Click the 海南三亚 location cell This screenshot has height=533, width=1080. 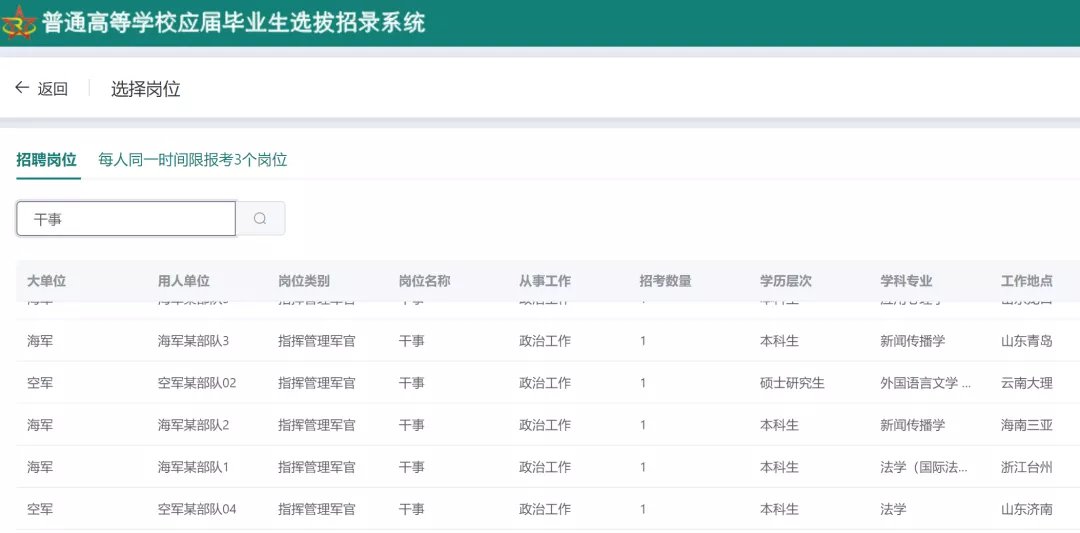click(1027, 425)
